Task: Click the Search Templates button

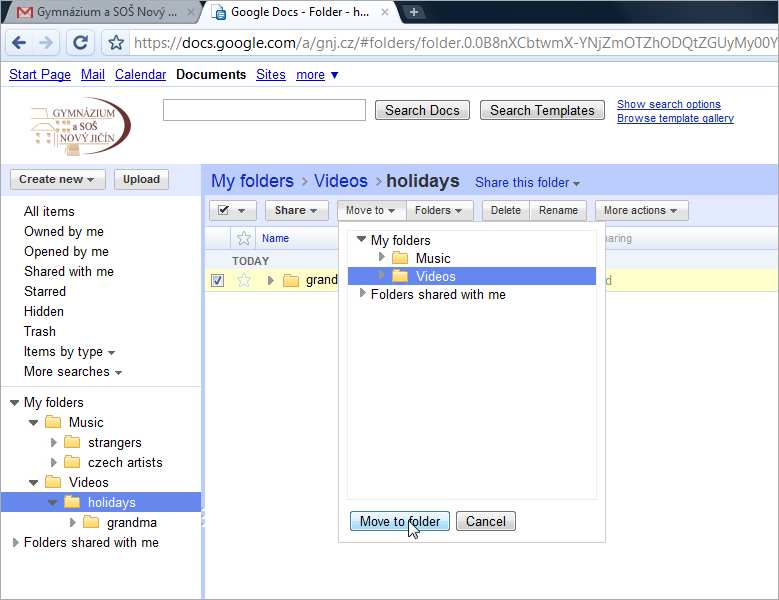Action: click(542, 110)
